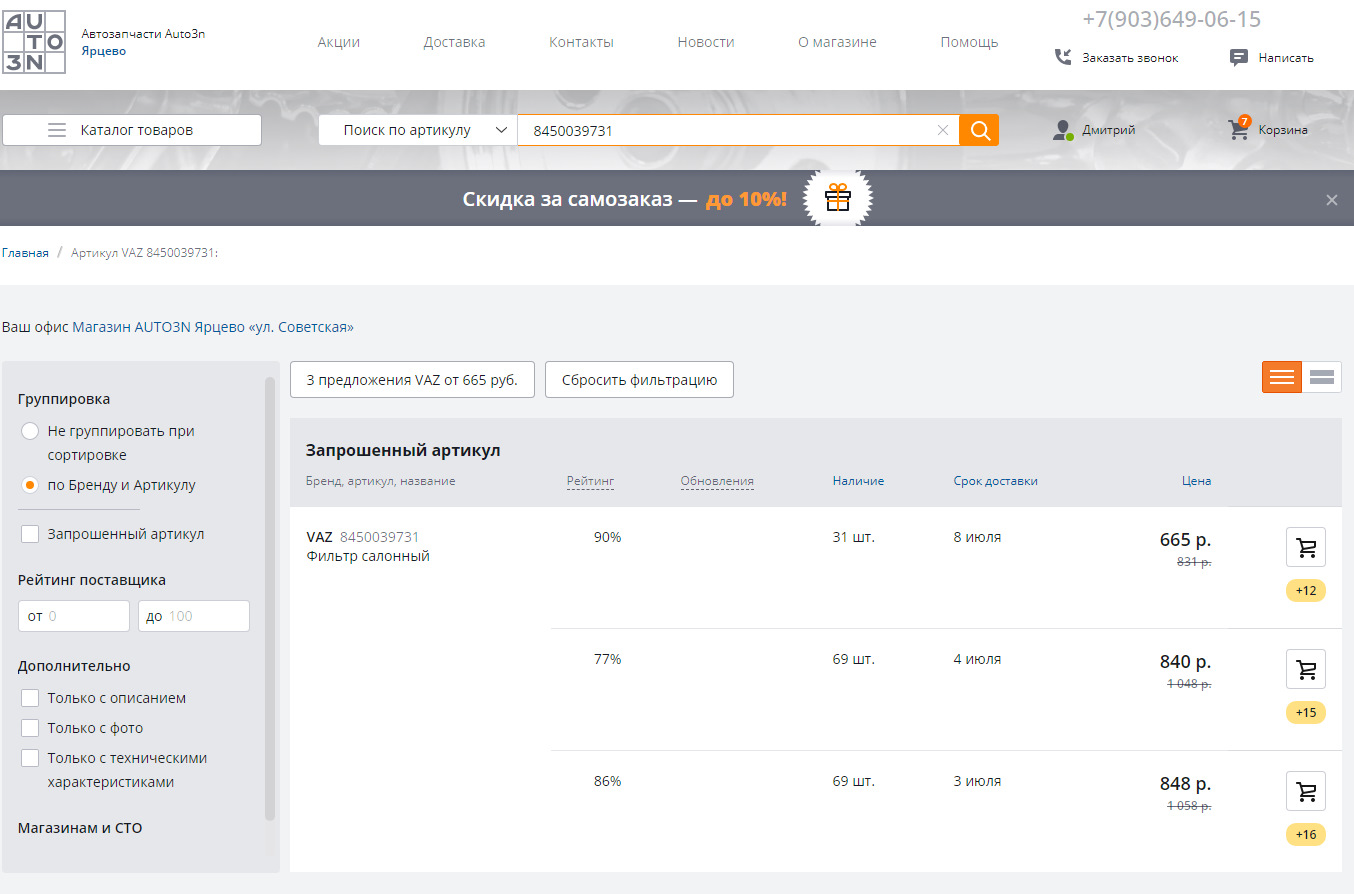Image resolution: width=1354 pixels, height=894 pixels.
Task: Click the 3 июля delivery date
Action: [x=977, y=781]
